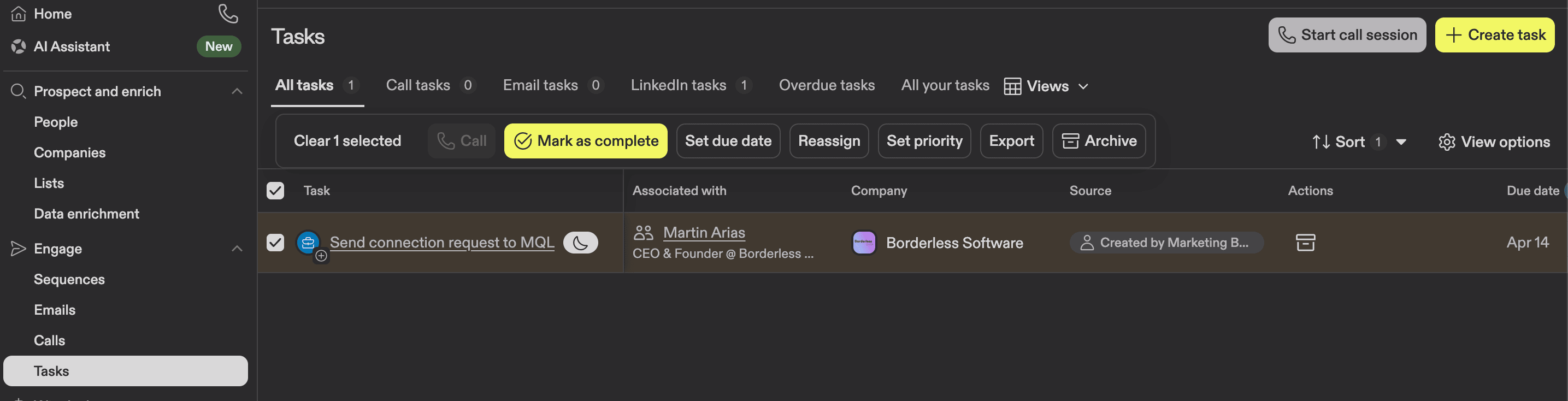Open the Views dropdown
This screenshot has height=401, width=1568.
tap(1046, 86)
